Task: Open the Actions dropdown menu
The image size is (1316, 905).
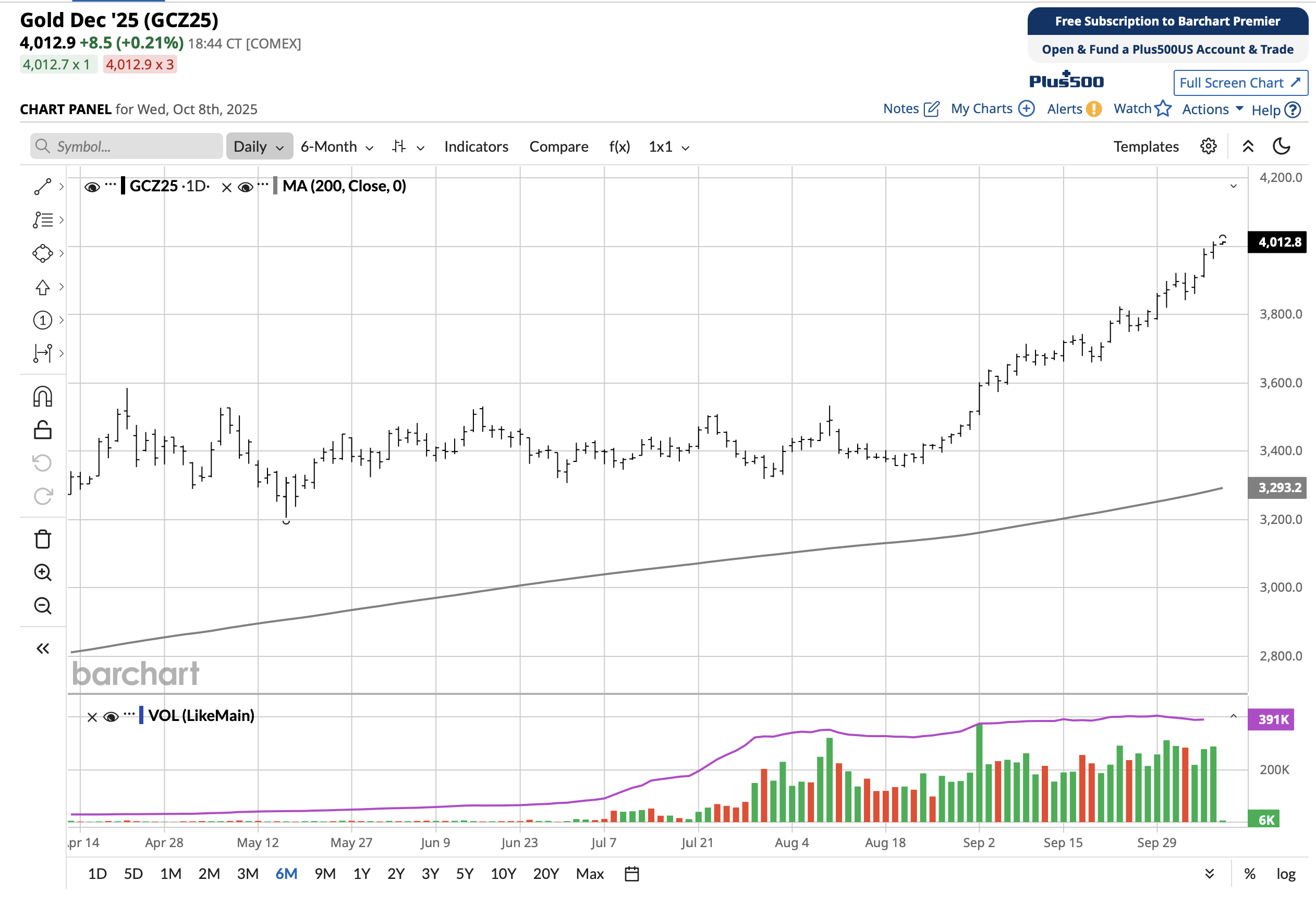Action: (1212, 109)
